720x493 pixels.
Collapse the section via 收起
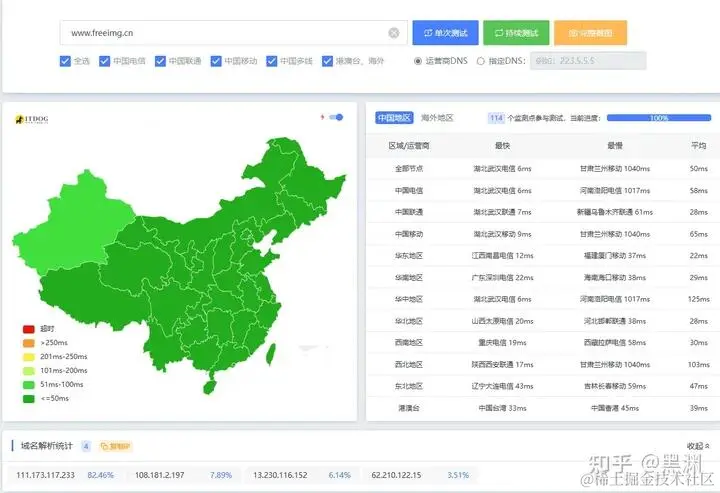(x=698, y=446)
